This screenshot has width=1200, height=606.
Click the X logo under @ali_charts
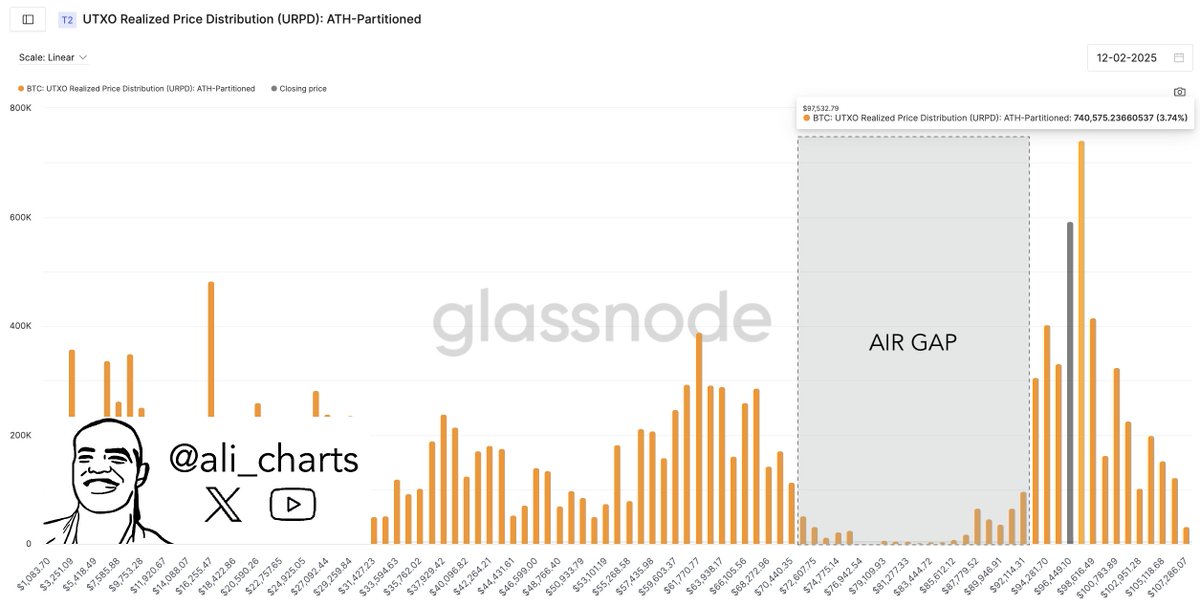[223, 504]
